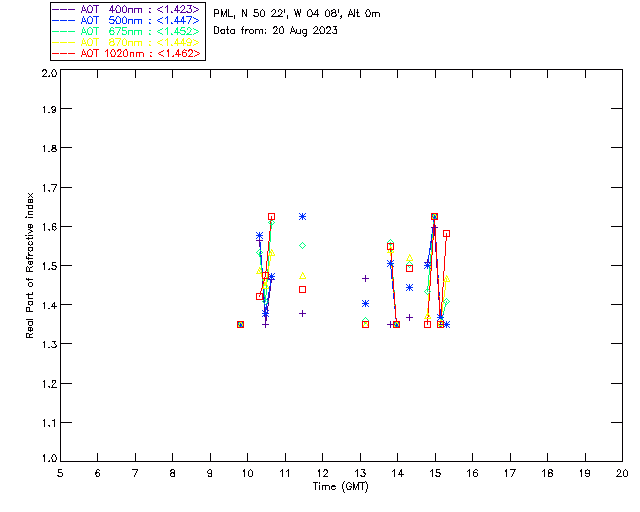
Task: Click the AOT 1020nm legend entry
Action: (126, 53)
